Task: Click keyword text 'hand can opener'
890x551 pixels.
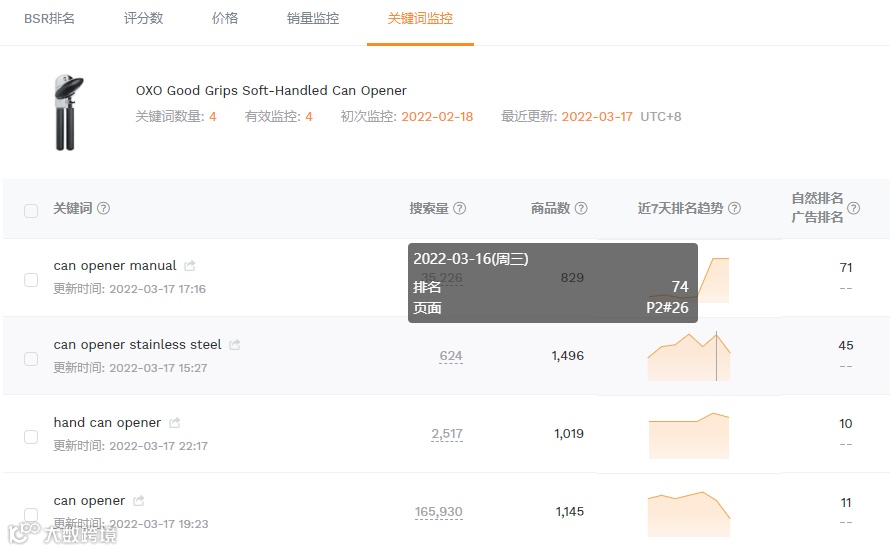Action: click(107, 423)
